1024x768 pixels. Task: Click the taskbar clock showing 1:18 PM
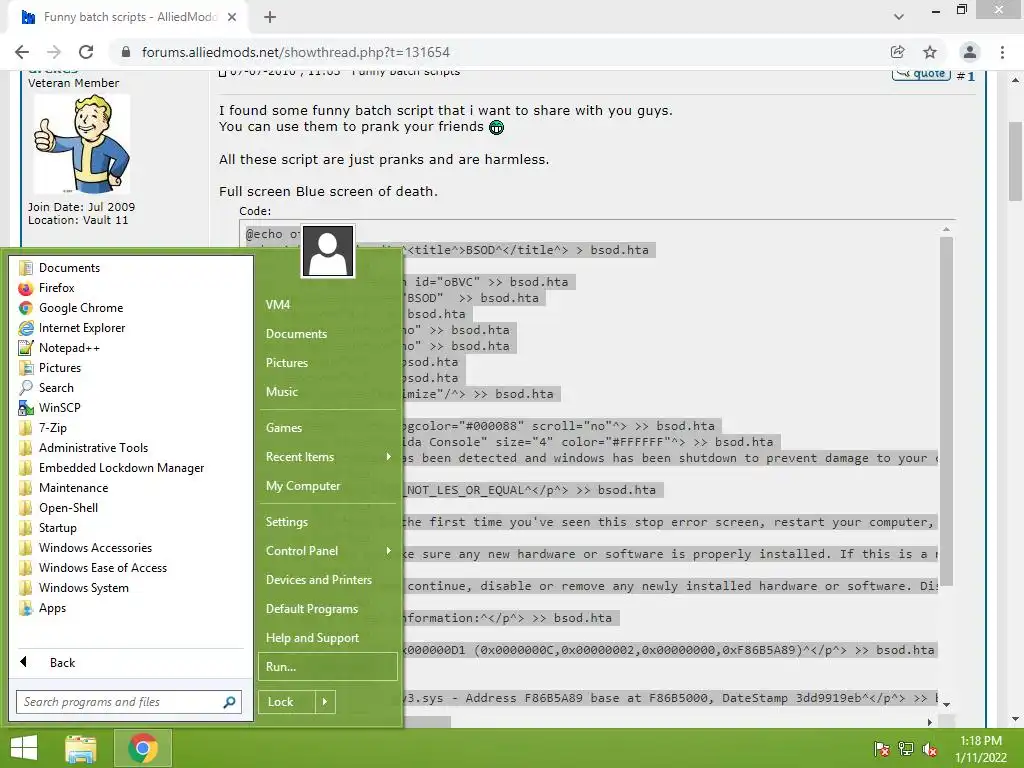click(980, 749)
